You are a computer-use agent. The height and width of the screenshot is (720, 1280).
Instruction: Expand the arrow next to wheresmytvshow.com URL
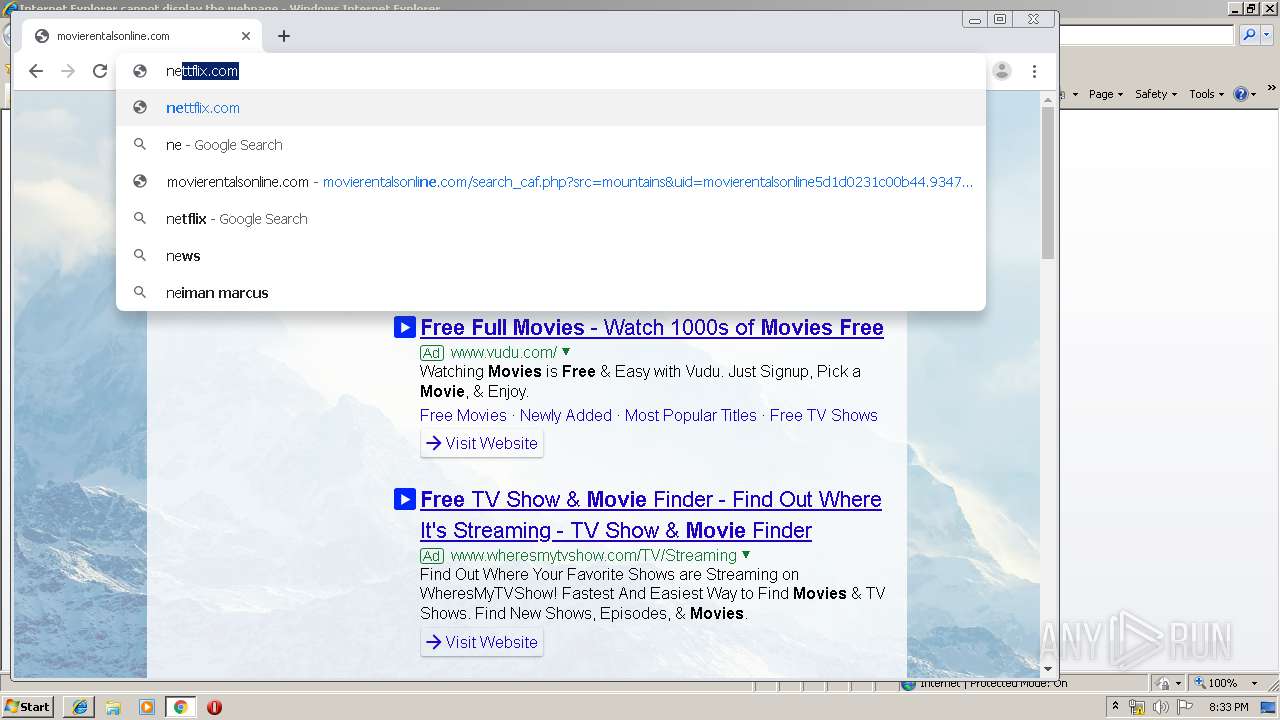[x=746, y=555]
